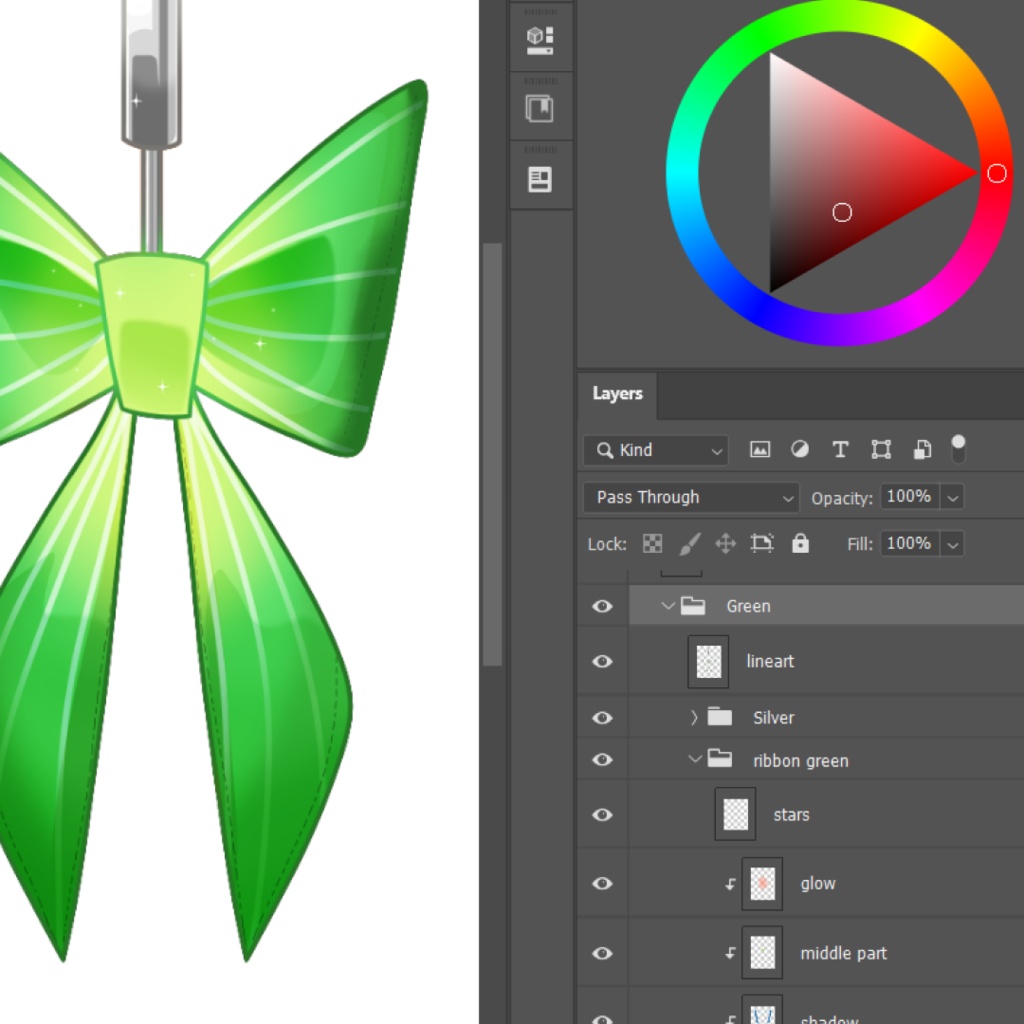Open the Properties panel icon

pos(540,179)
